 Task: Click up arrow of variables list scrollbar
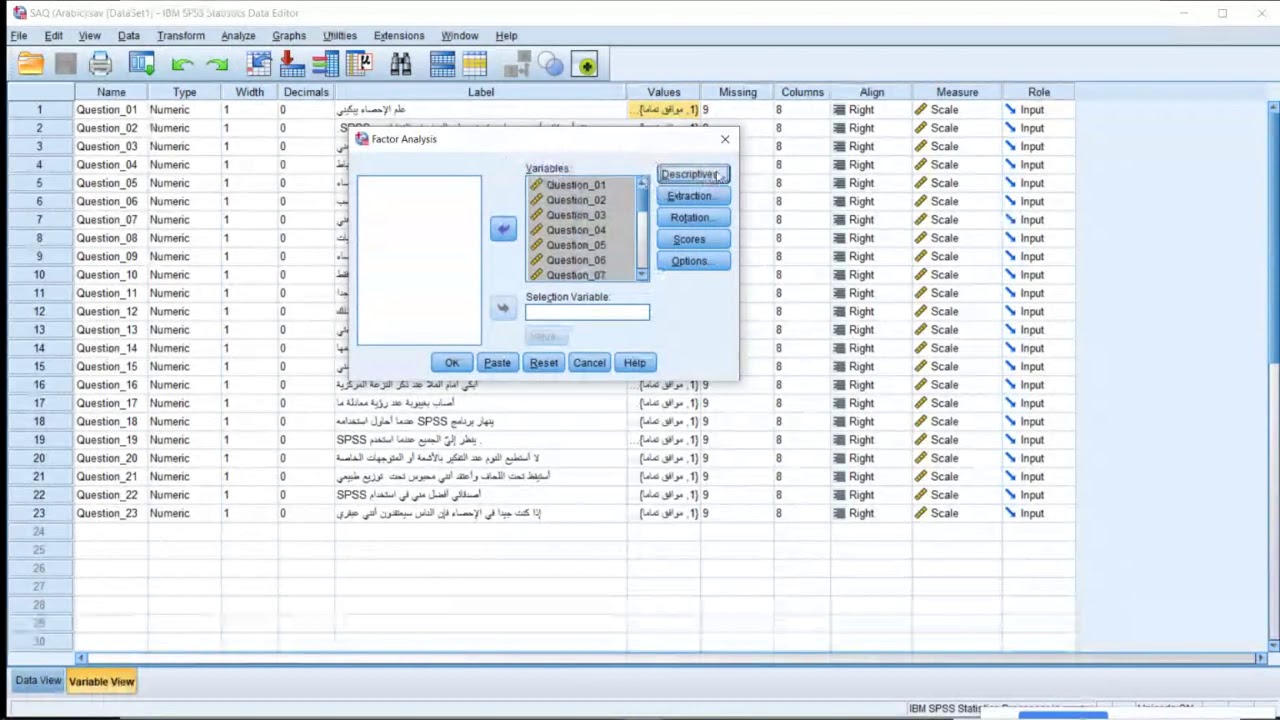pos(642,183)
